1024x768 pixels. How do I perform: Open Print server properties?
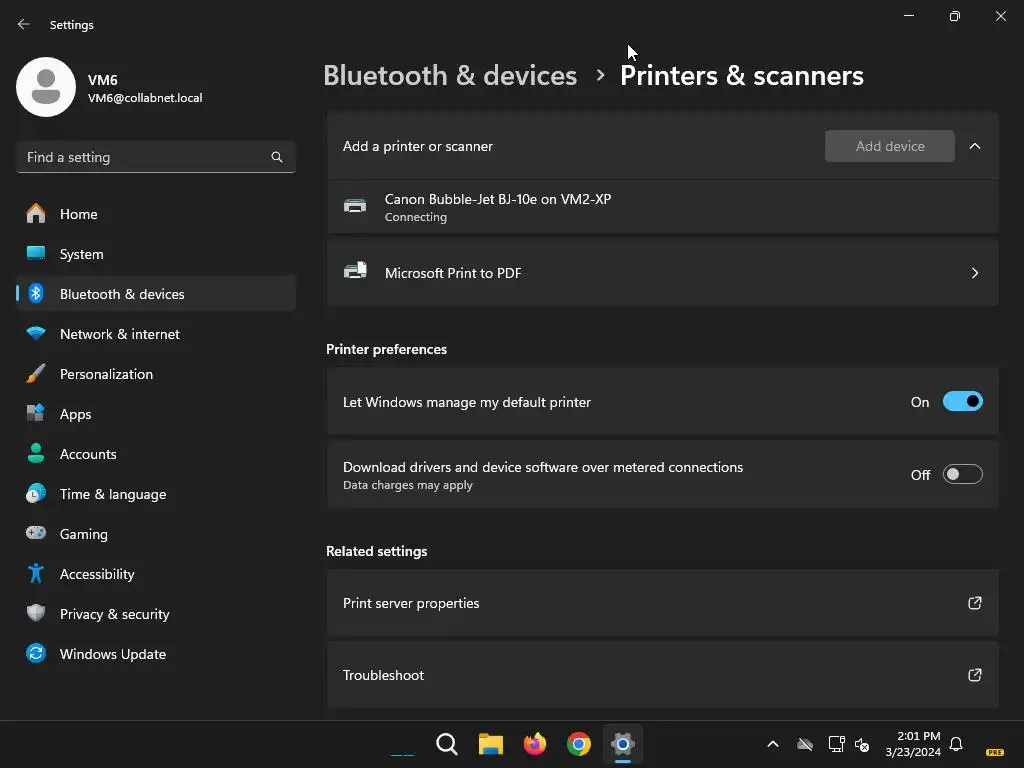[662, 603]
